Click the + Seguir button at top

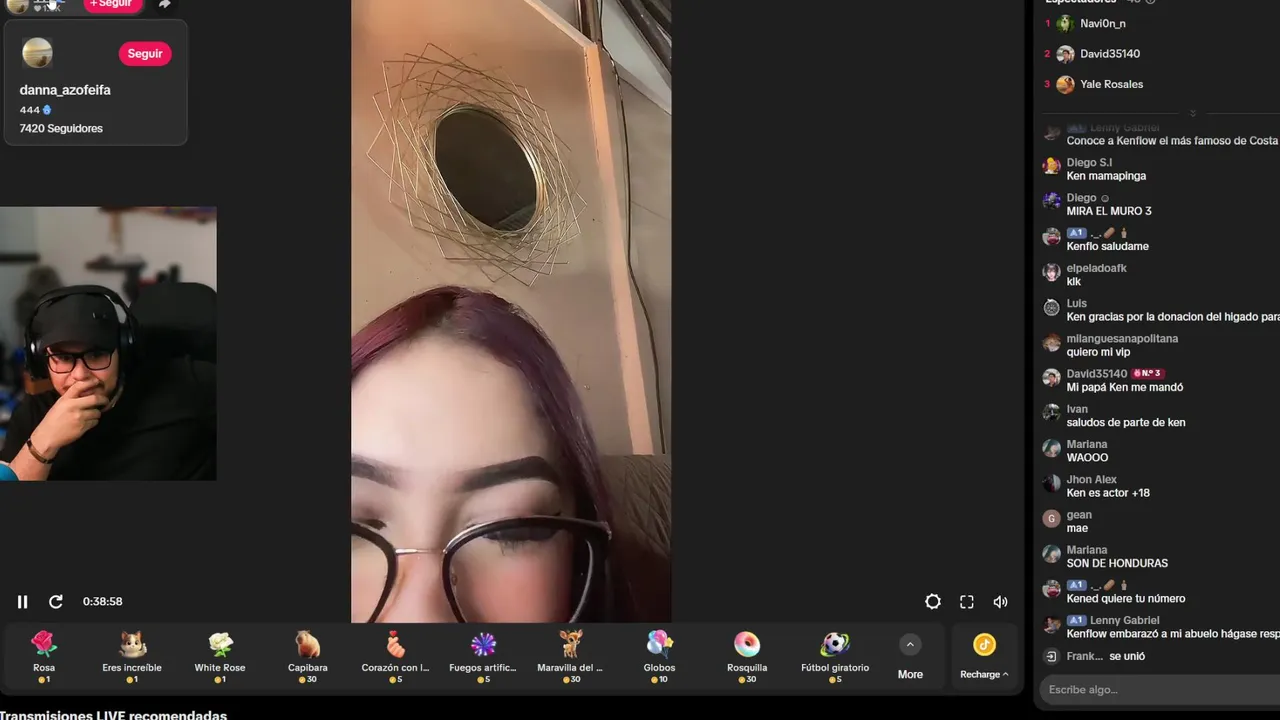(111, 4)
